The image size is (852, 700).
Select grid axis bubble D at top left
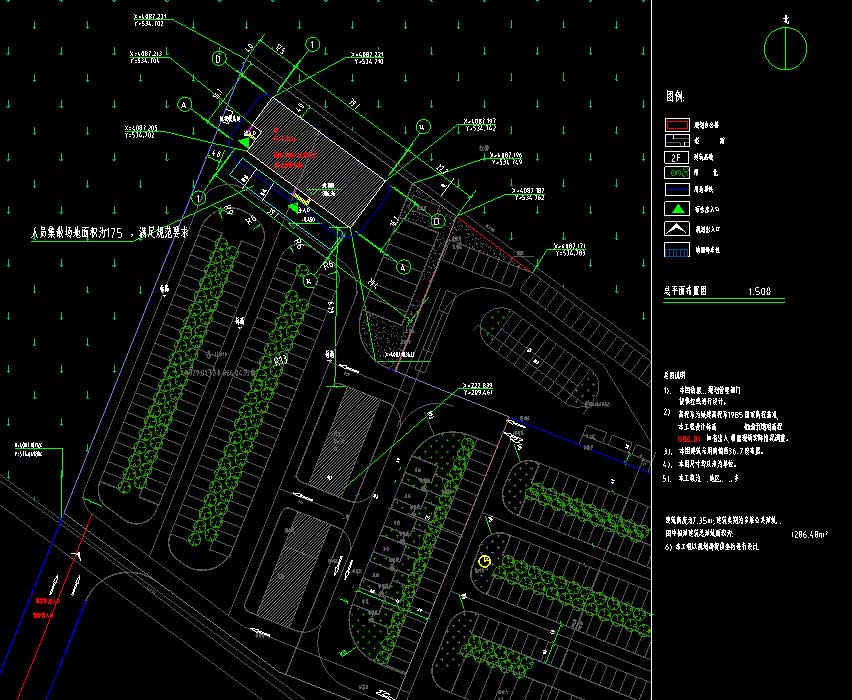click(x=217, y=58)
